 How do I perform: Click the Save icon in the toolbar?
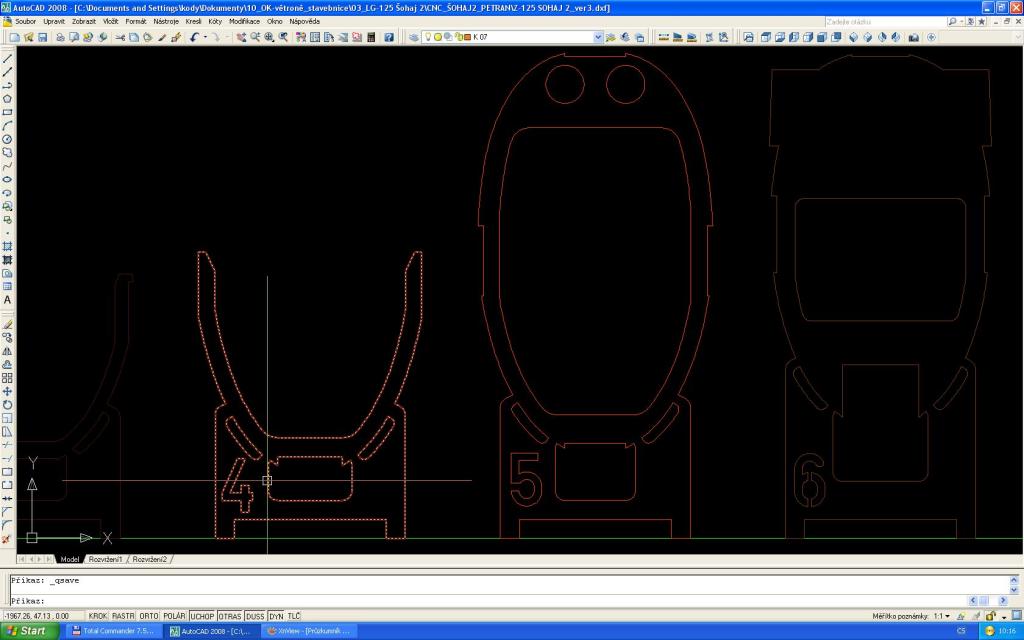click(43, 37)
